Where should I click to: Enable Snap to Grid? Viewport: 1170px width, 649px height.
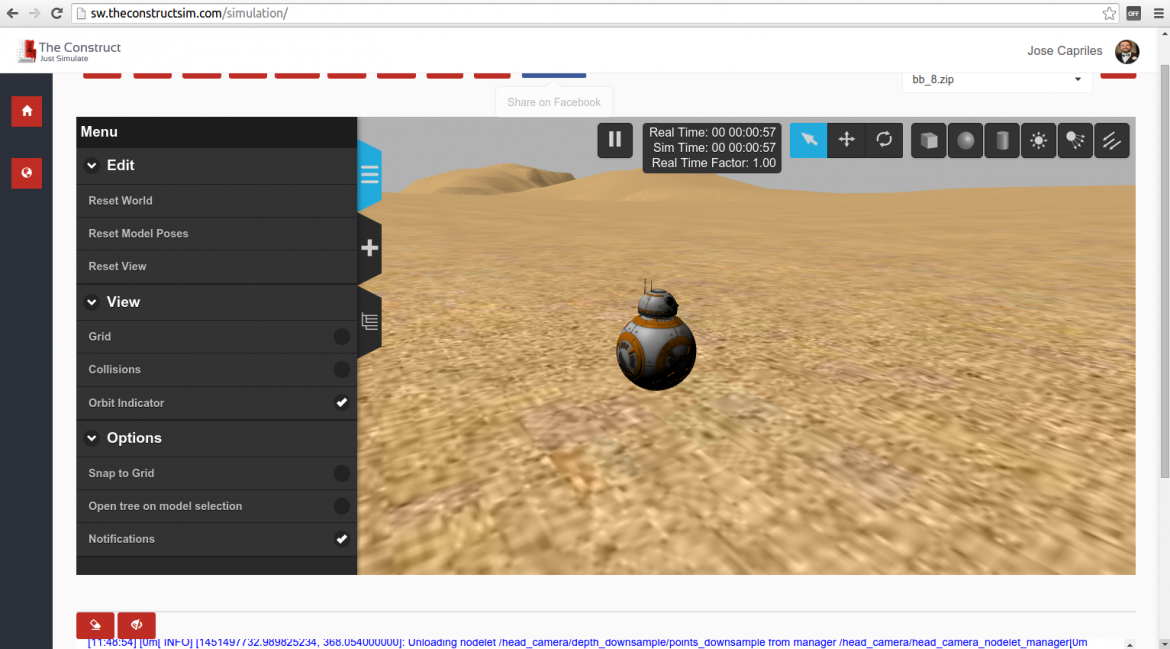[x=342, y=473]
